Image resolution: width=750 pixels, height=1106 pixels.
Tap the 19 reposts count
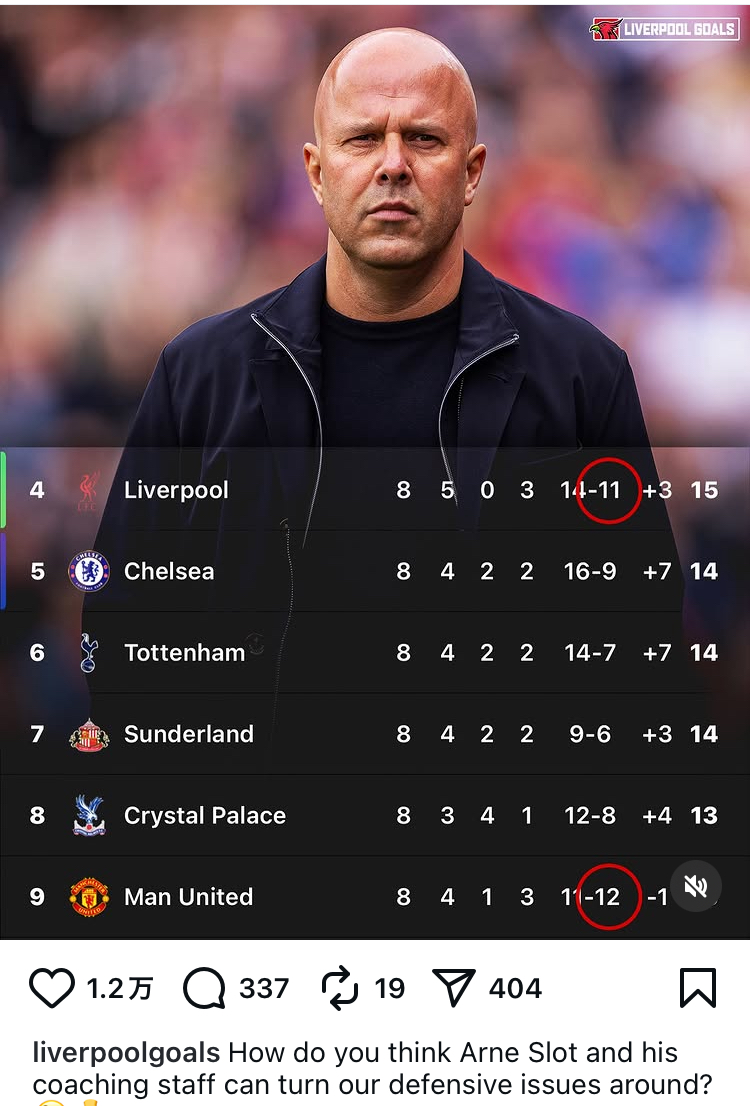click(x=389, y=989)
